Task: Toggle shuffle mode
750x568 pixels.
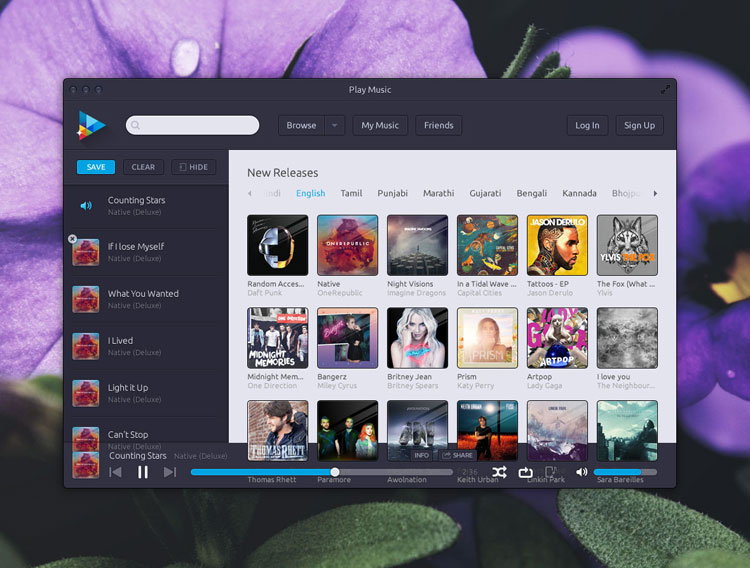Action: [499, 472]
